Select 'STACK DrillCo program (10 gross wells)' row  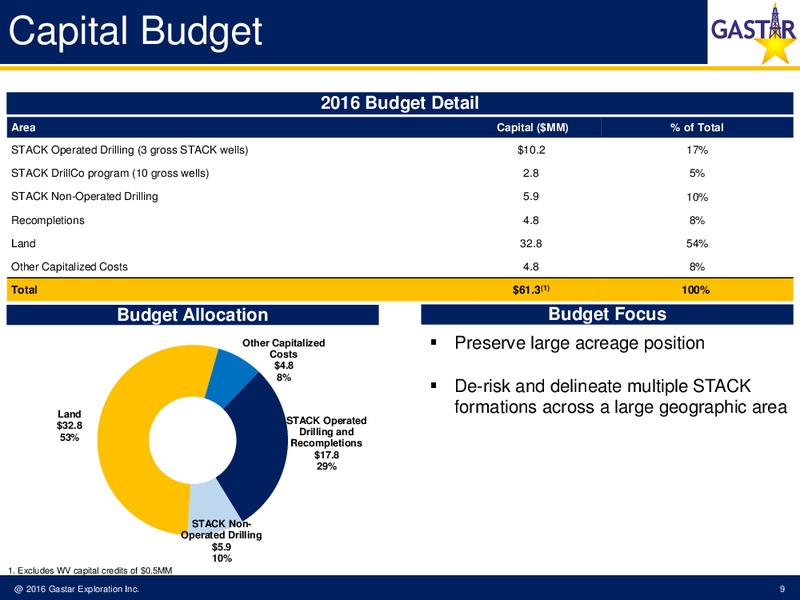pyautogui.click(x=399, y=173)
